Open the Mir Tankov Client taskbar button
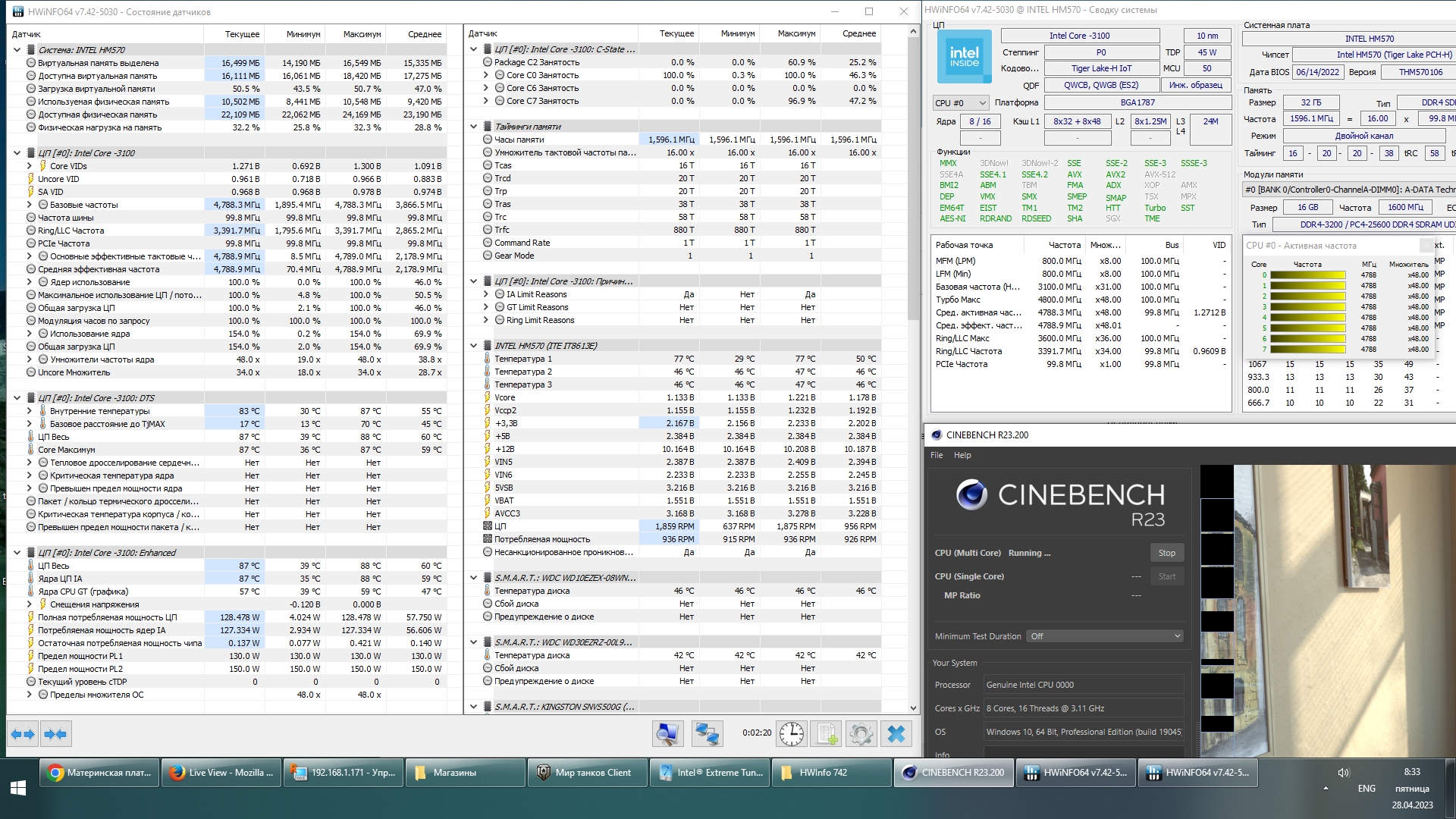 pyautogui.click(x=586, y=773)
